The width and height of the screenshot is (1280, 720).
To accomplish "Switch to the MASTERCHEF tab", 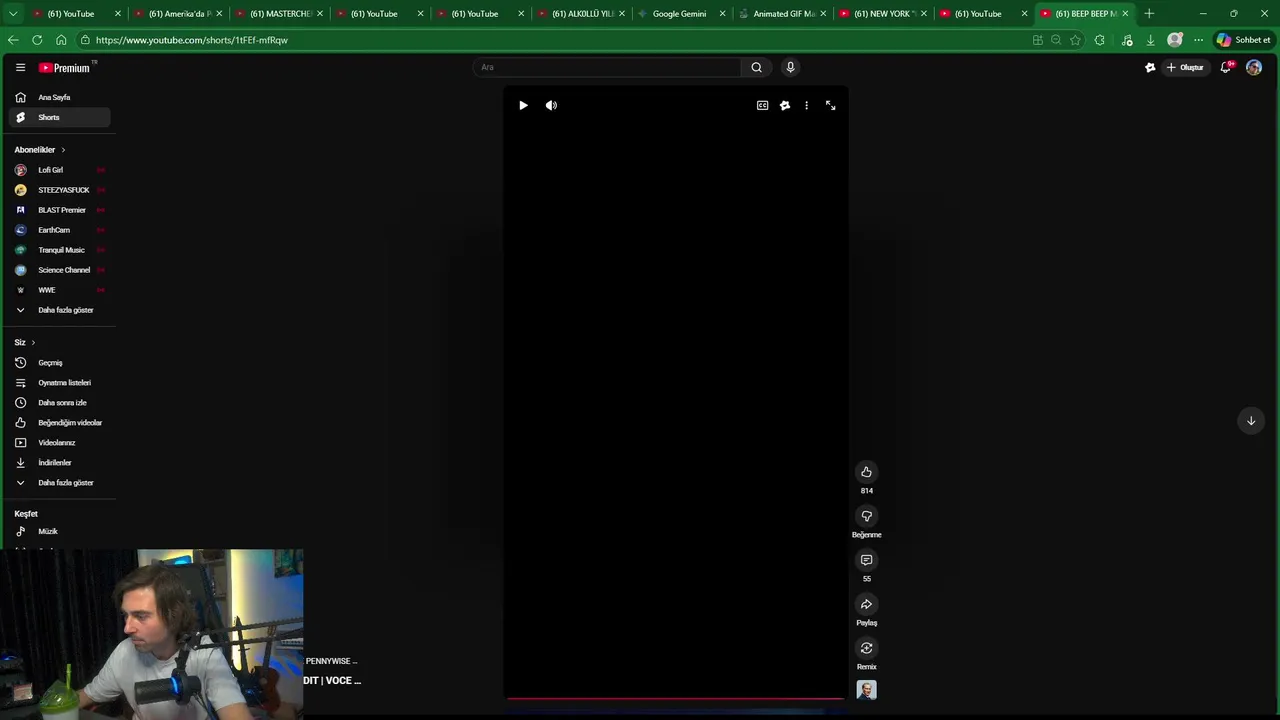I will point(279,14).
